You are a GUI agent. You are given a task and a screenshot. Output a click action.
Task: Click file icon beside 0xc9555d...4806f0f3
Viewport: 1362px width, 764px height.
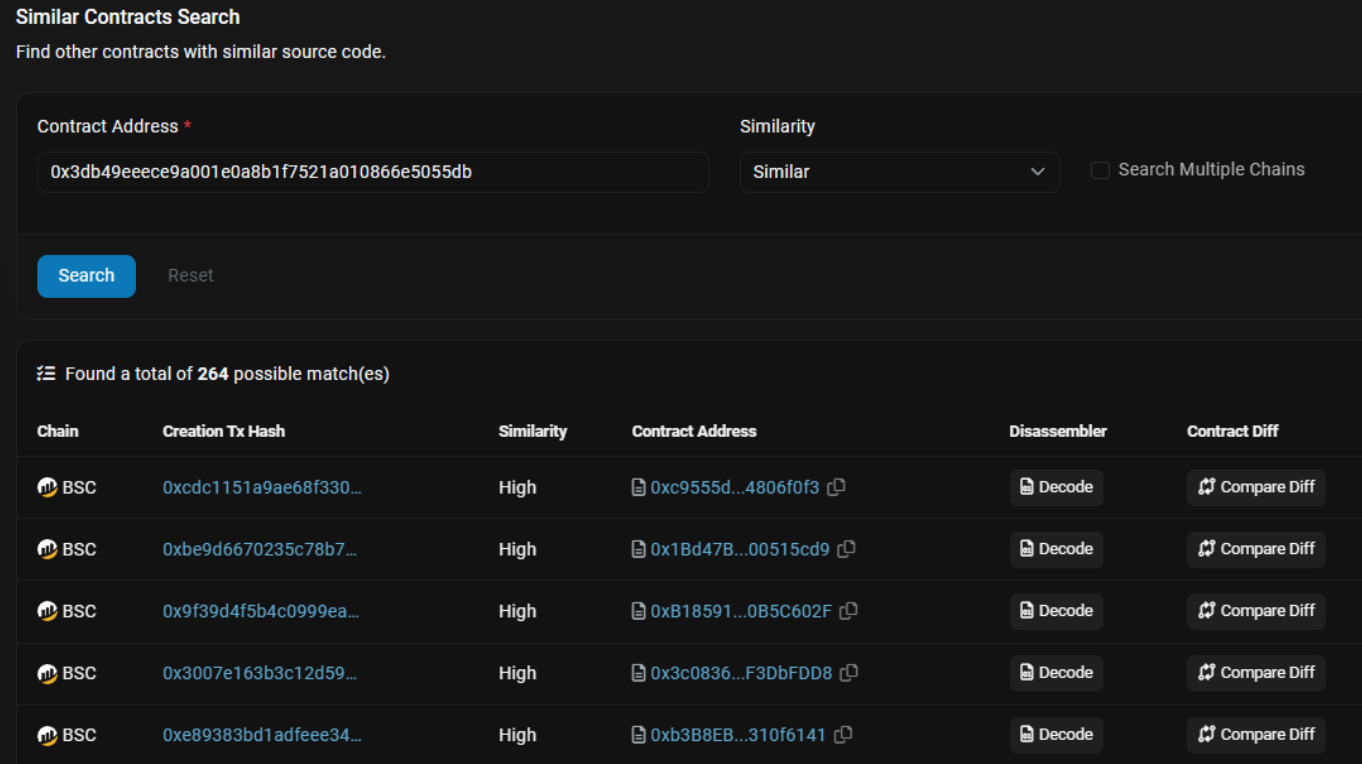(x=639, y=488)
